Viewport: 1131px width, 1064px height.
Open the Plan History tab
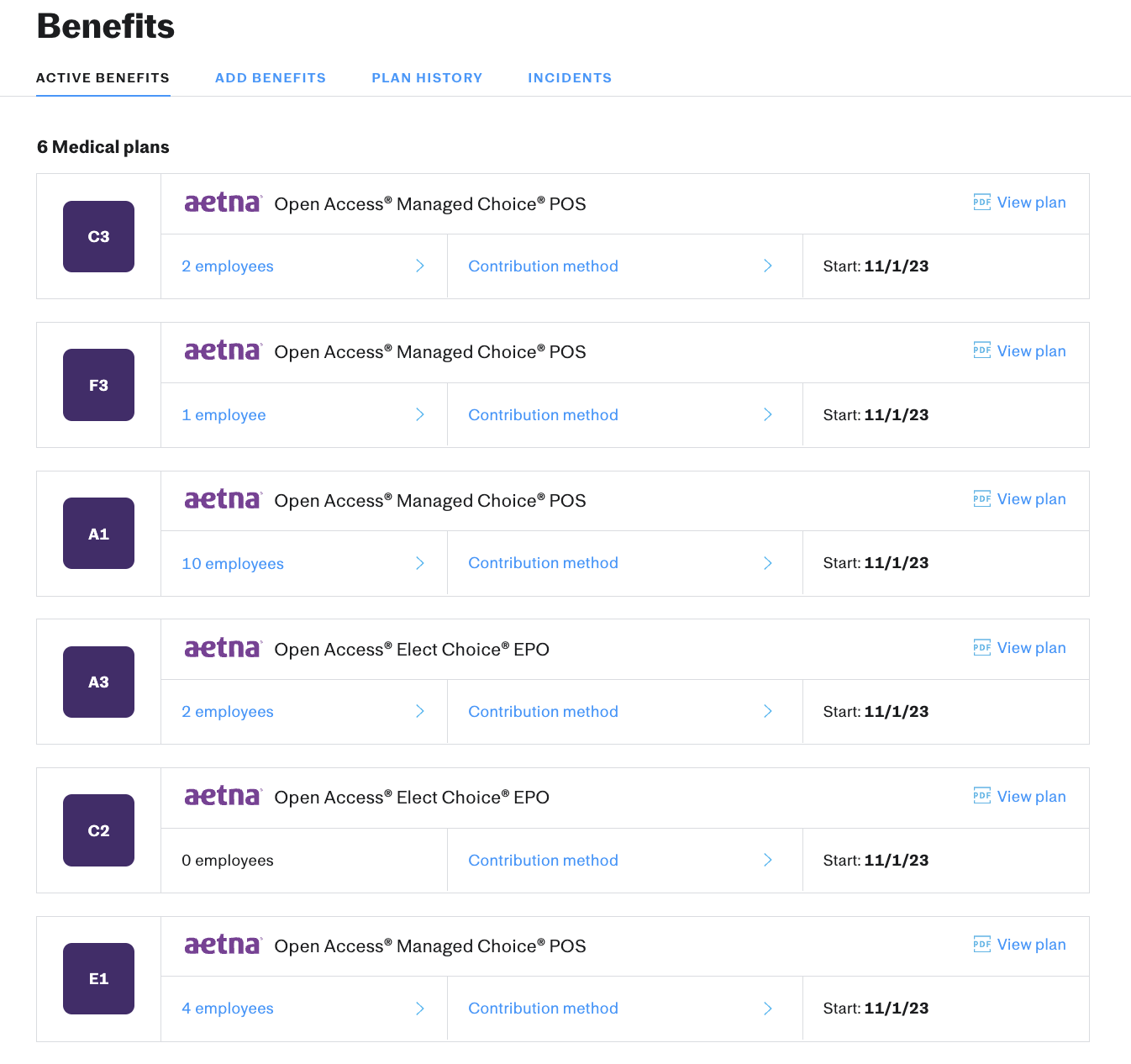427,78
